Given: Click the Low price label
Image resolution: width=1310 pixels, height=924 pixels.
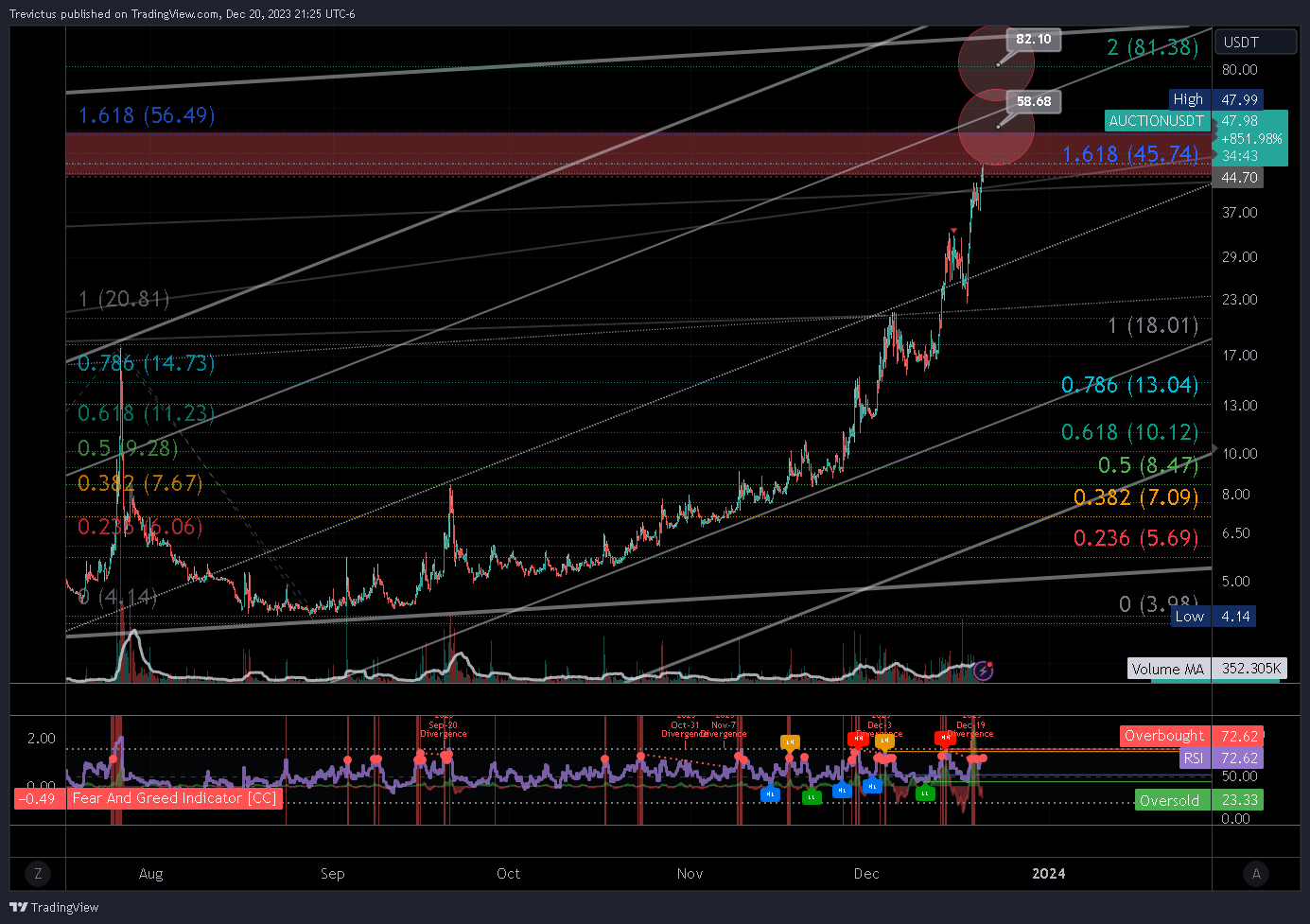Looking at the screenshot, I should (1189, 616).
